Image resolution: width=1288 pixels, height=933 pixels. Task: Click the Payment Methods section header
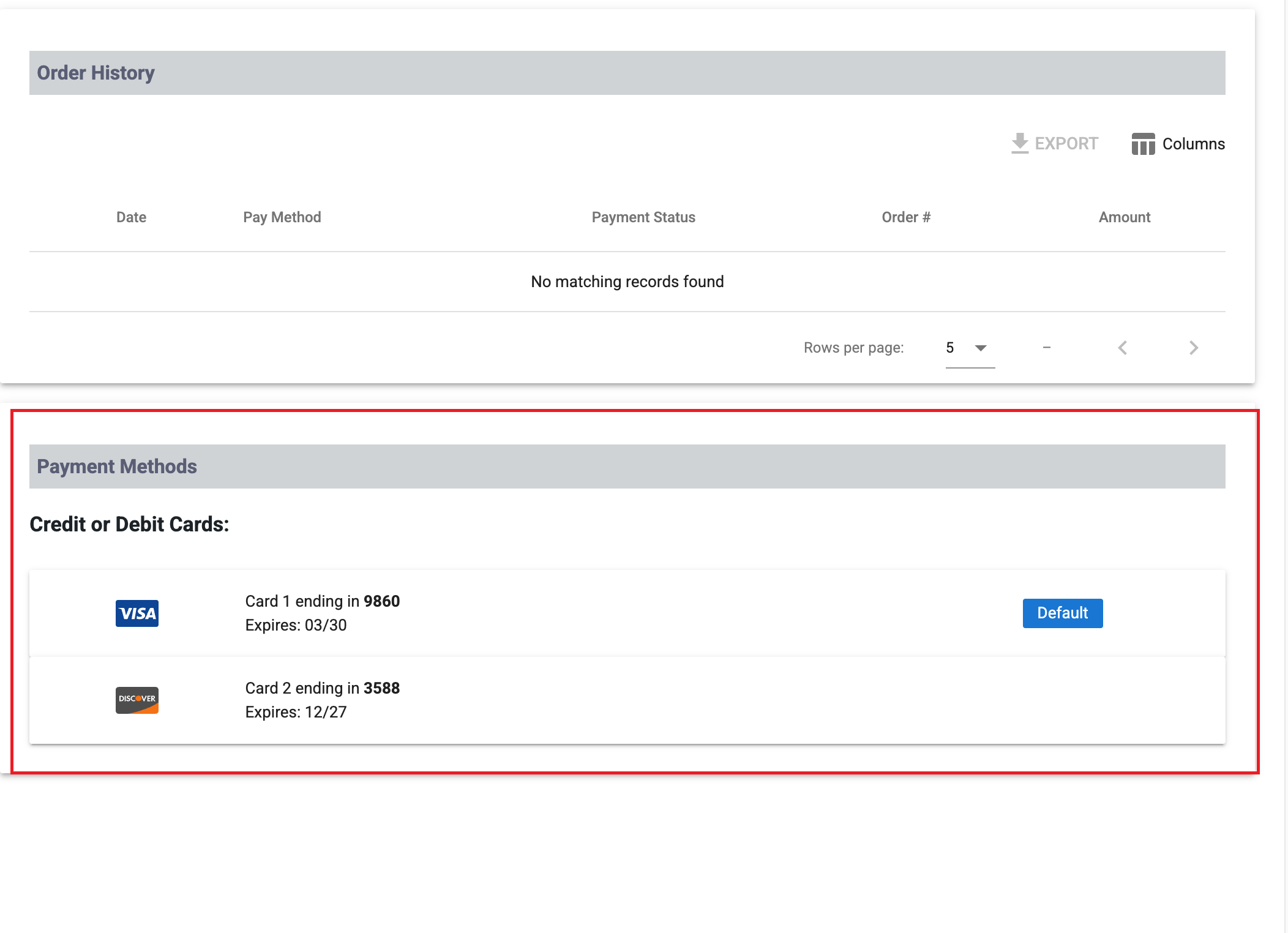tap(117, 466)
